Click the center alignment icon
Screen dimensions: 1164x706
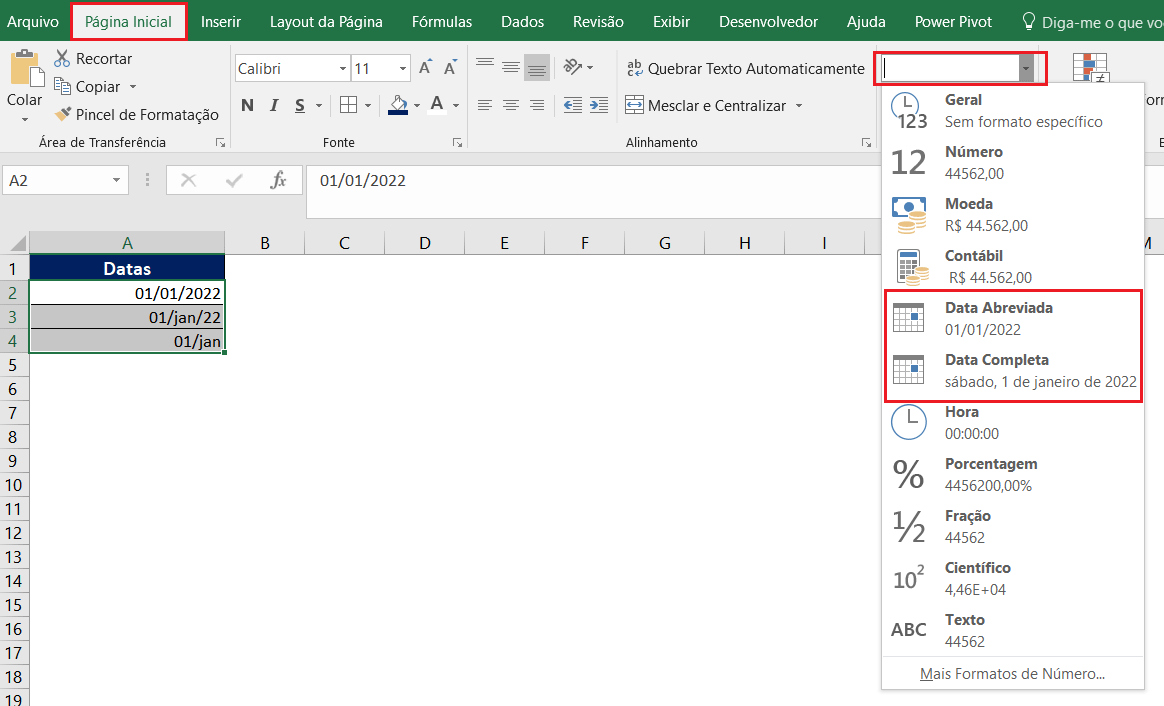510,104
